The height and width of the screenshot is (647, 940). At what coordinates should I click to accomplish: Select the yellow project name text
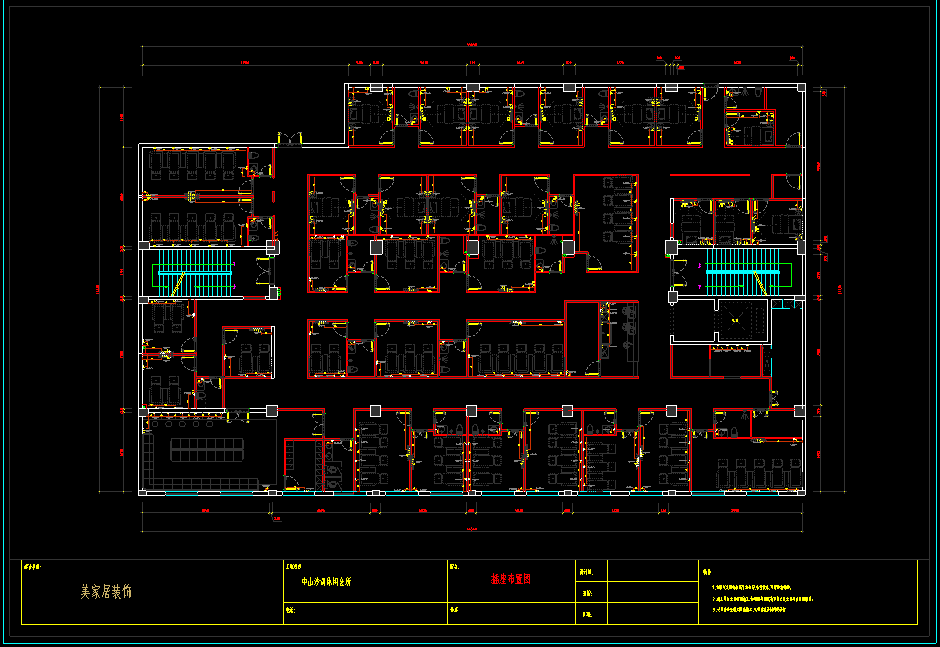point(326,581)
